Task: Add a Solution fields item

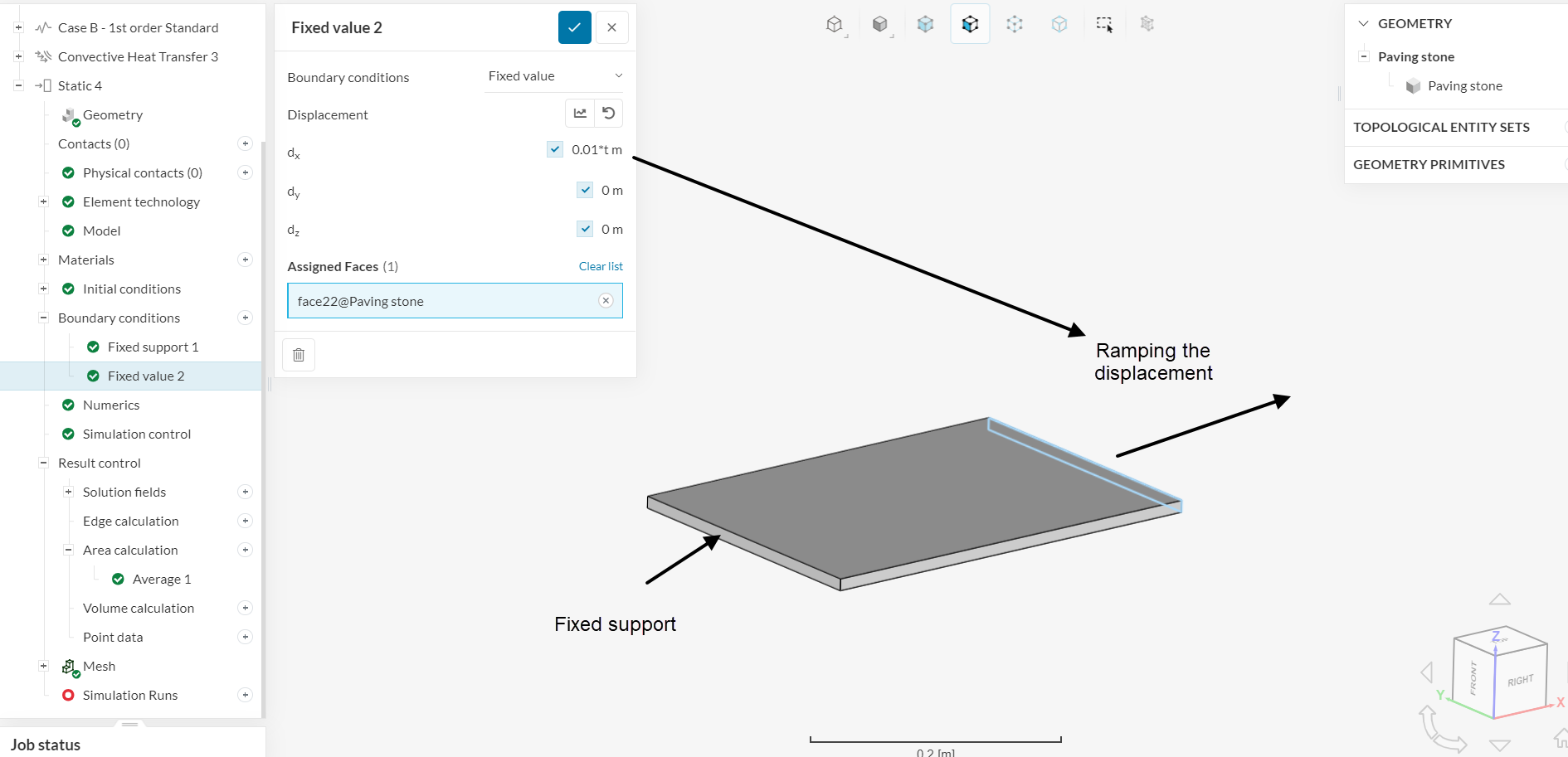Action: click(x=245, y=492)
